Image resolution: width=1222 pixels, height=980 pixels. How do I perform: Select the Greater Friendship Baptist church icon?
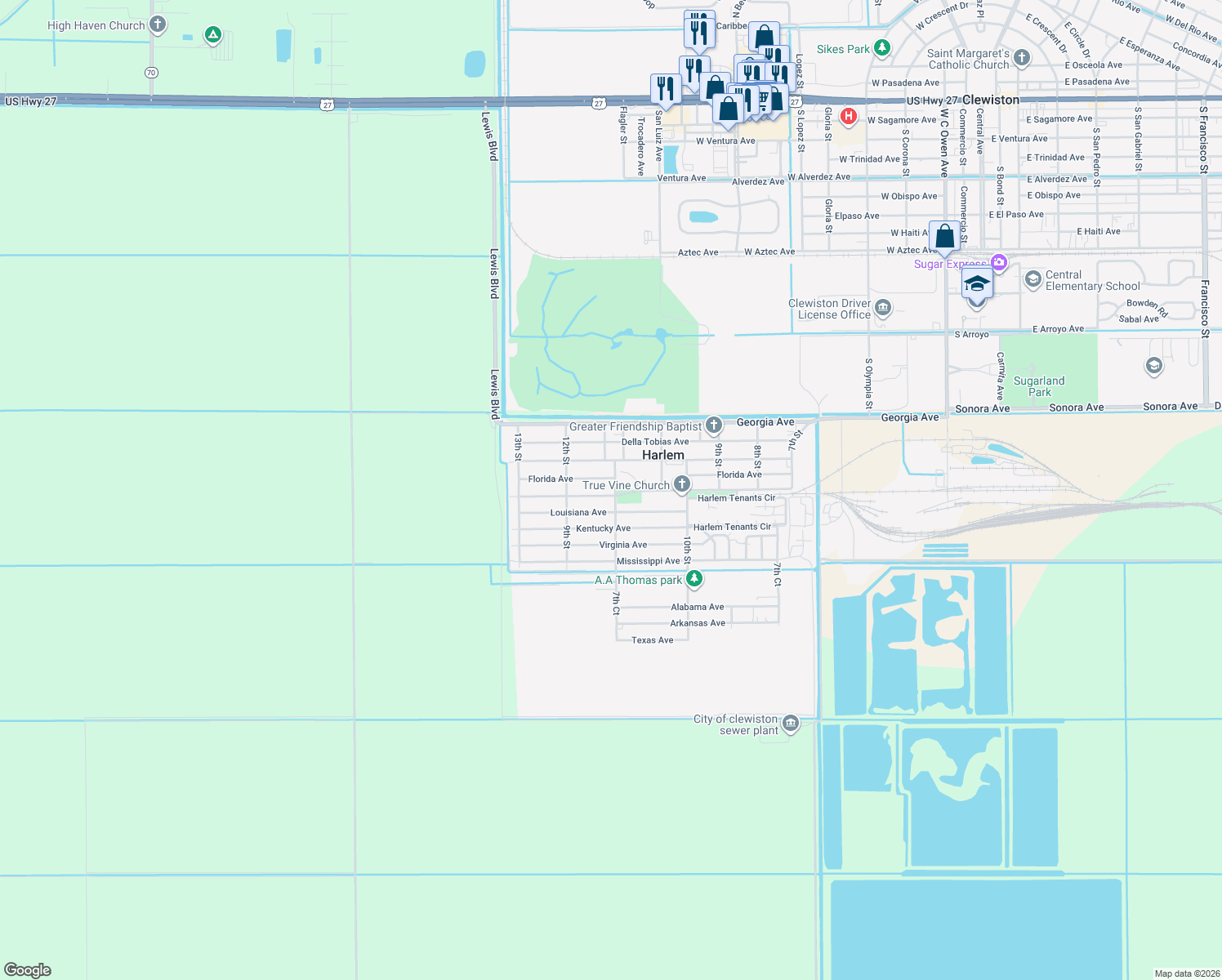pos(712,425)
